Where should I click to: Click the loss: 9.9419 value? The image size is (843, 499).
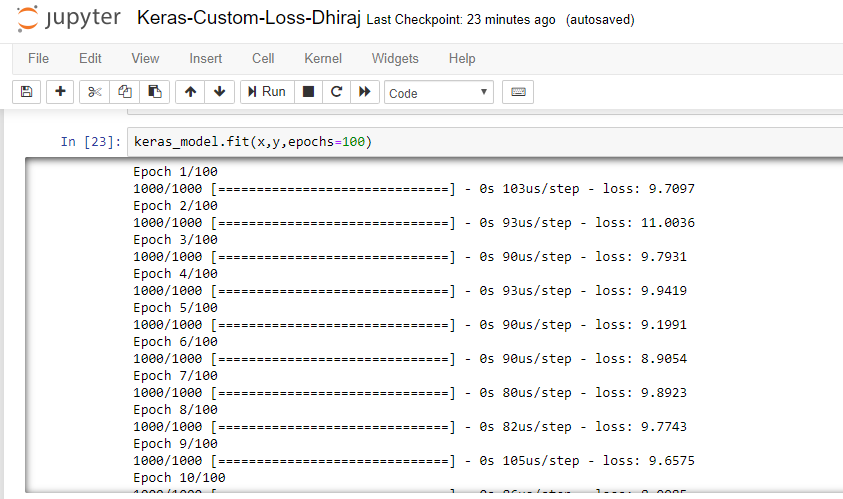tap(641, 291)
